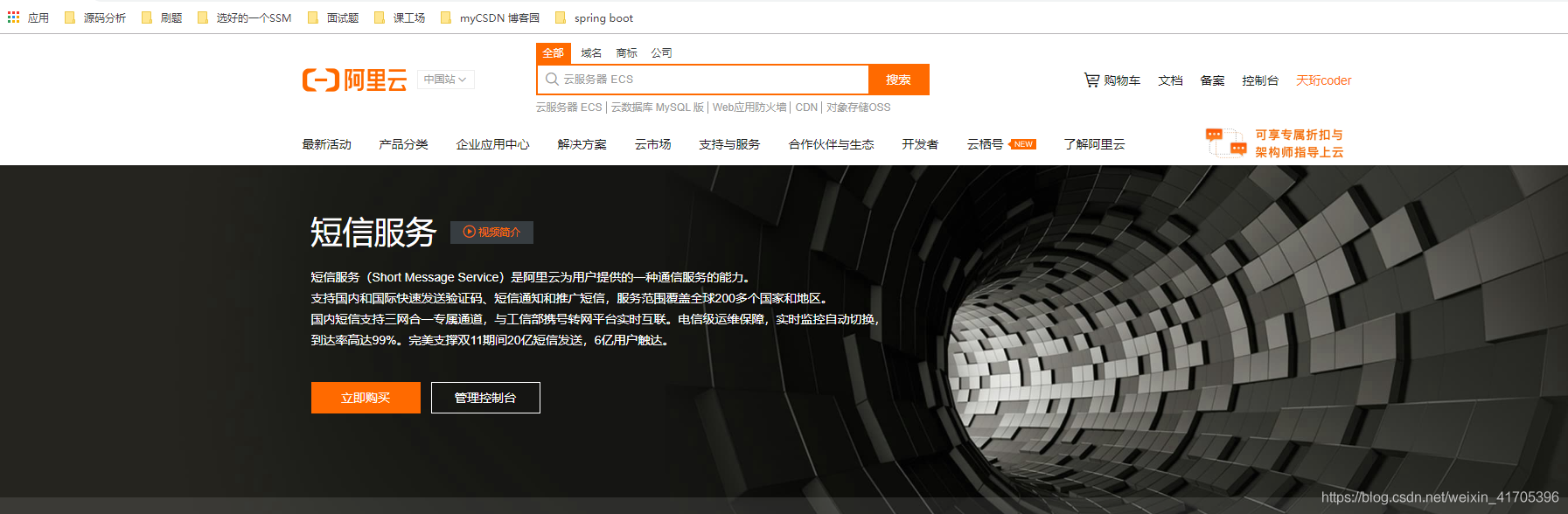Open the 对象存储OSS keyword link
1568x514 pixels.
click(x=858, y=108)
